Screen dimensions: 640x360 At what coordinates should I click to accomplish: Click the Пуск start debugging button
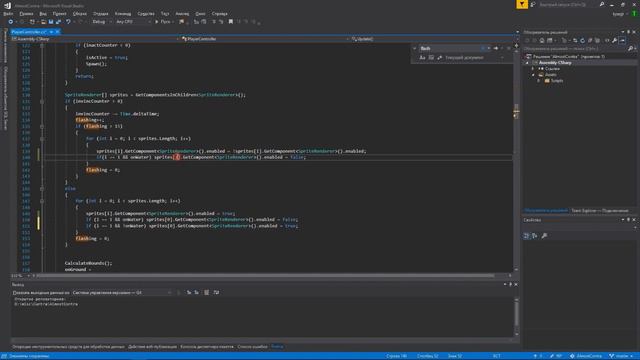point(163,22)
